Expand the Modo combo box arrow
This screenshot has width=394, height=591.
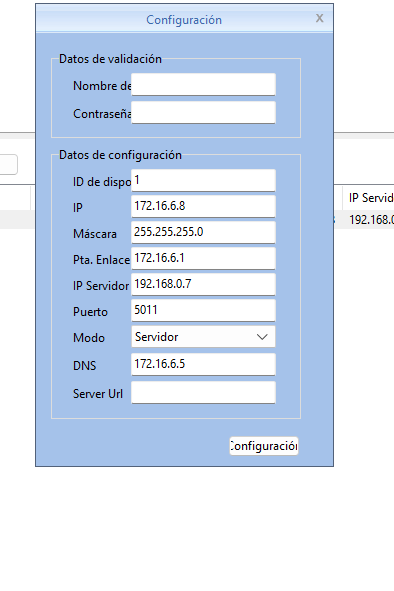[x=262, y=337]
